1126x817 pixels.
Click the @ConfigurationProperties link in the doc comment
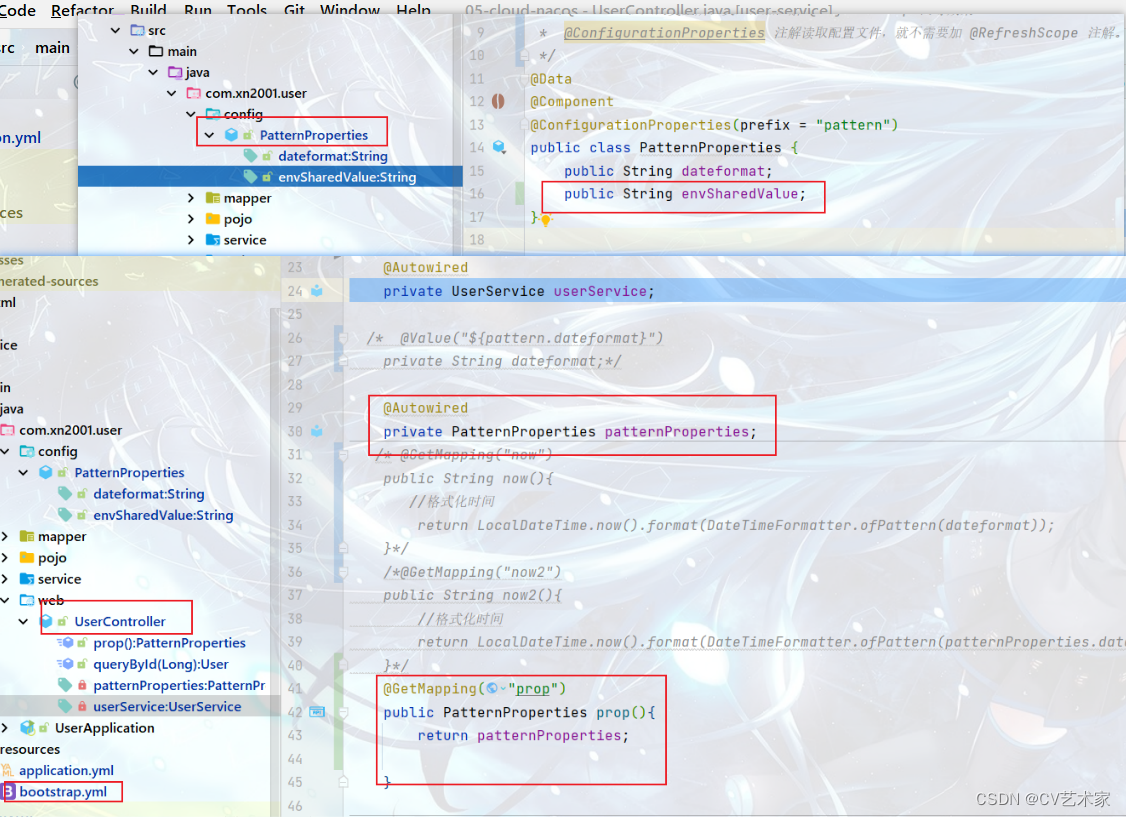[664, 32]
